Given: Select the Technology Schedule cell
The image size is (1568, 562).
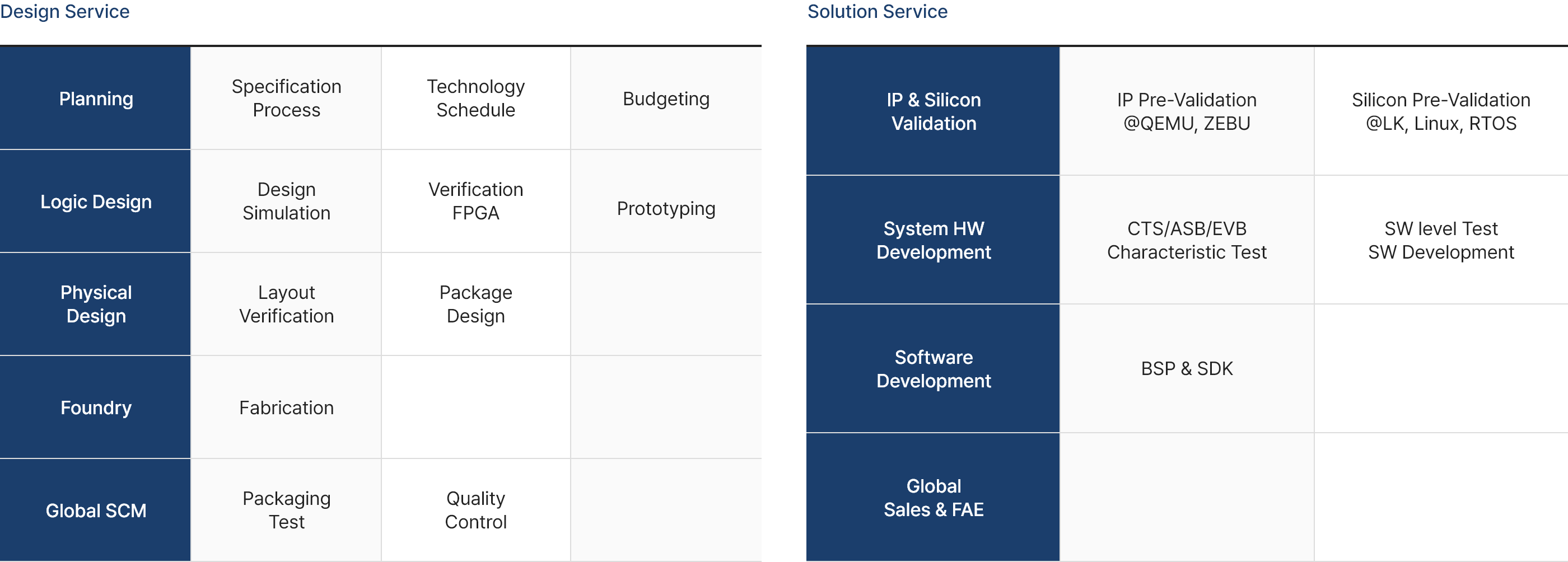Looking at the screenshot, I should [x=476, y=98].
